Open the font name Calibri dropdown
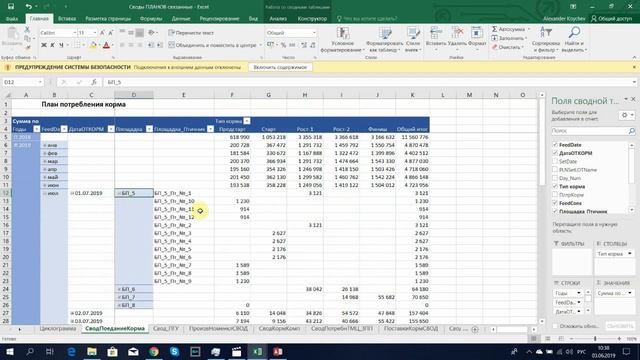 tap(75, 33)
